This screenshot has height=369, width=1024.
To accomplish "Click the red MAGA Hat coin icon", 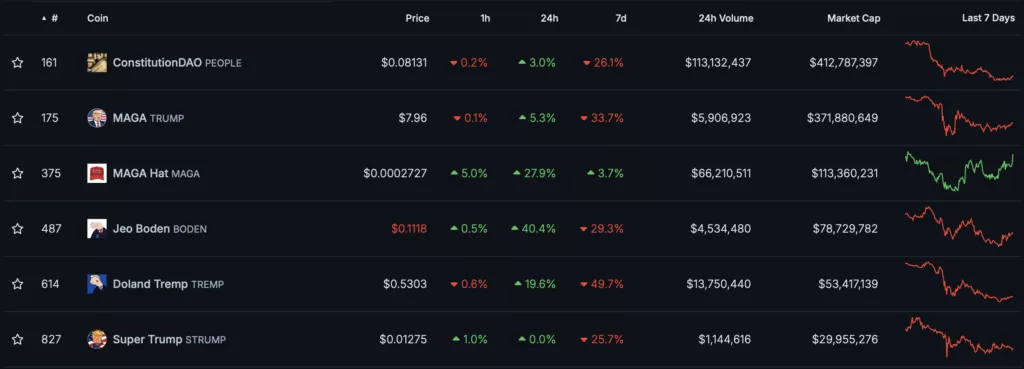I will [97, 174].
